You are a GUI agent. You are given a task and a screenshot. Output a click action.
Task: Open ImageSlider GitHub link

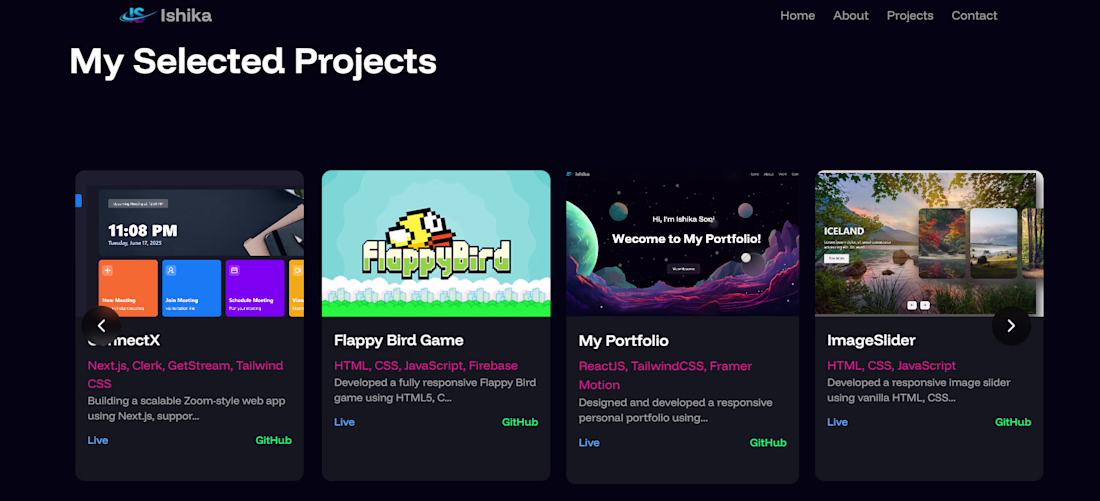[1013, 422]
